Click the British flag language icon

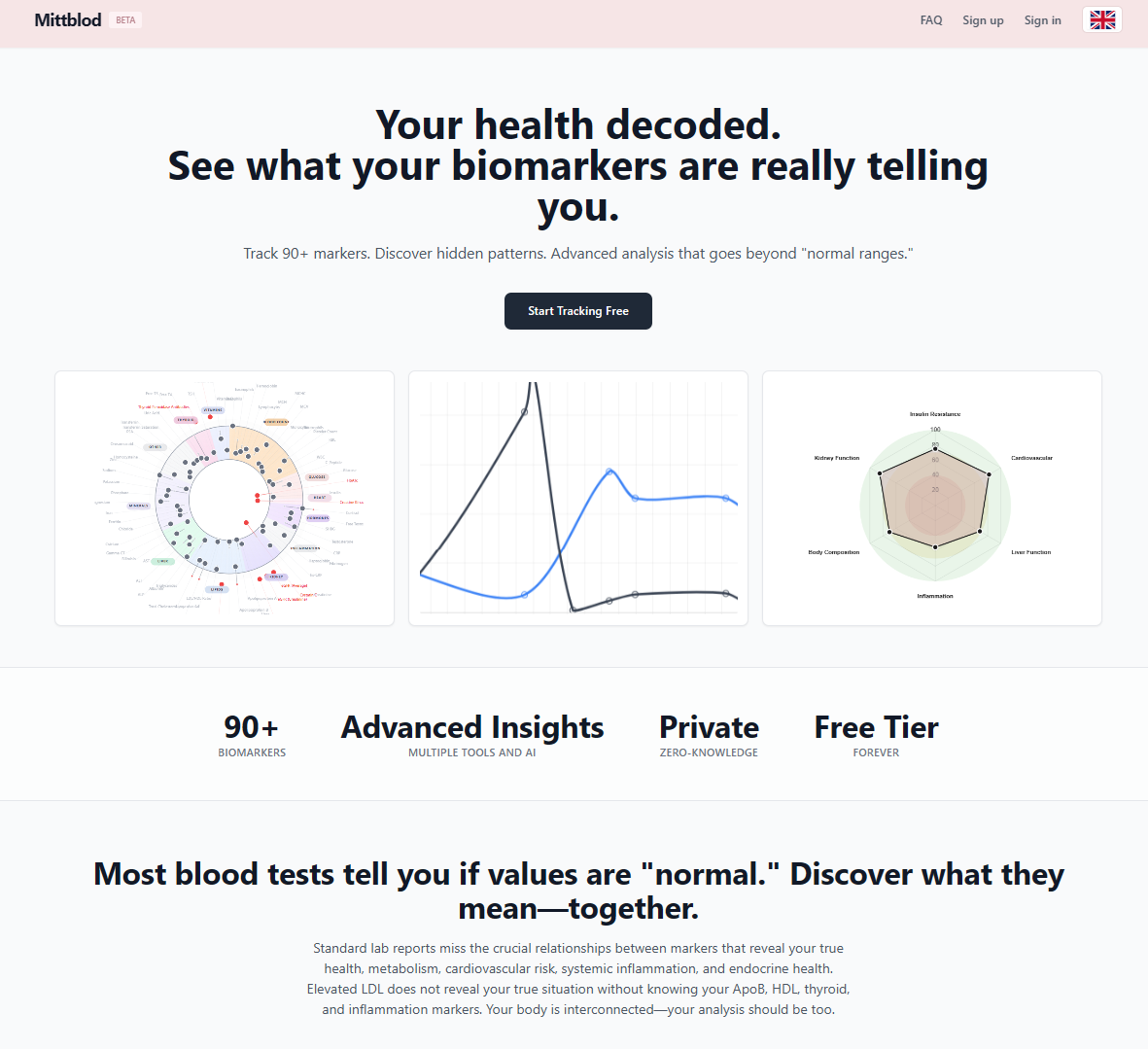(1101, 19)
